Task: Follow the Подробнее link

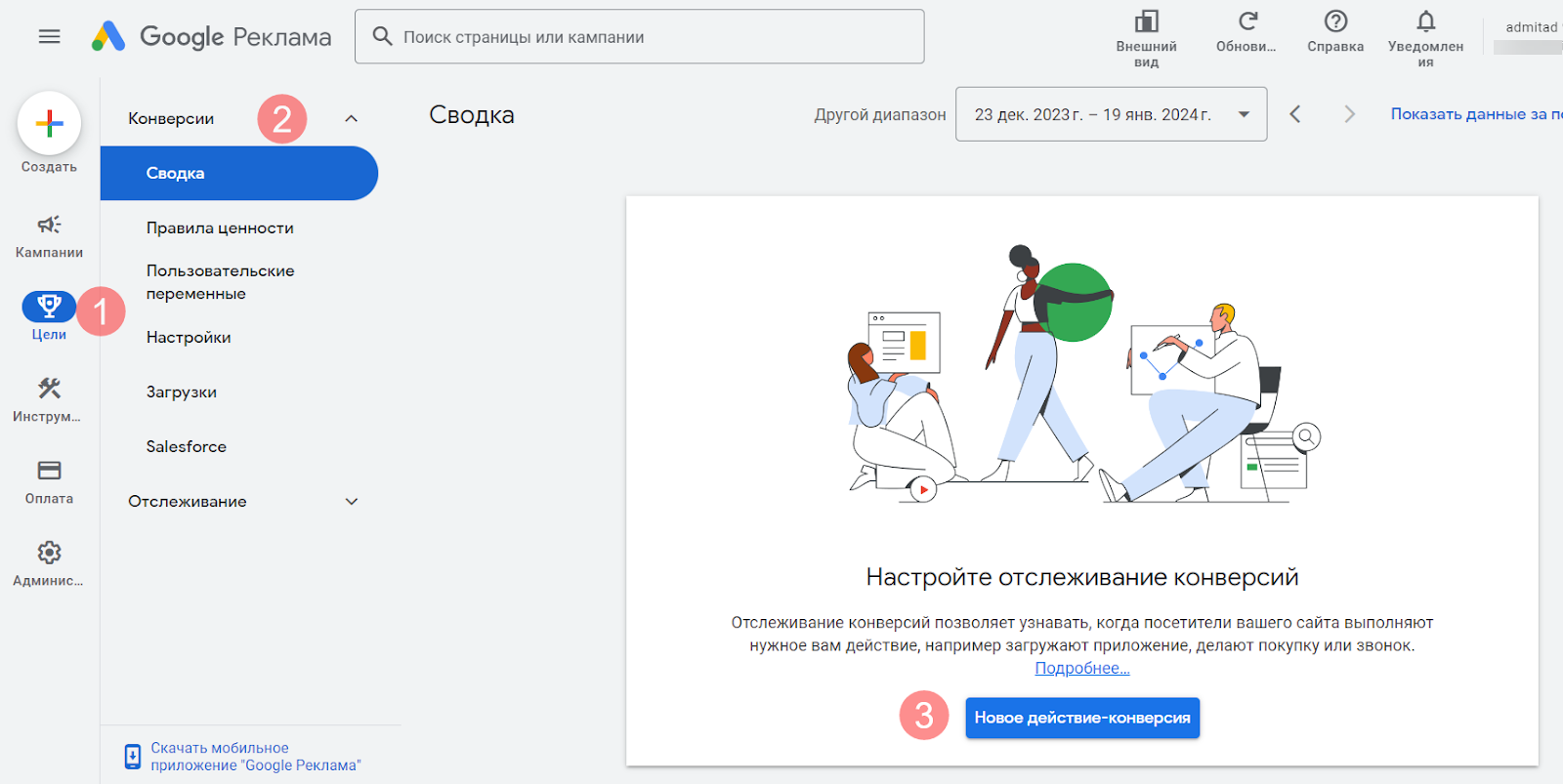Action: click(1081, 669)
